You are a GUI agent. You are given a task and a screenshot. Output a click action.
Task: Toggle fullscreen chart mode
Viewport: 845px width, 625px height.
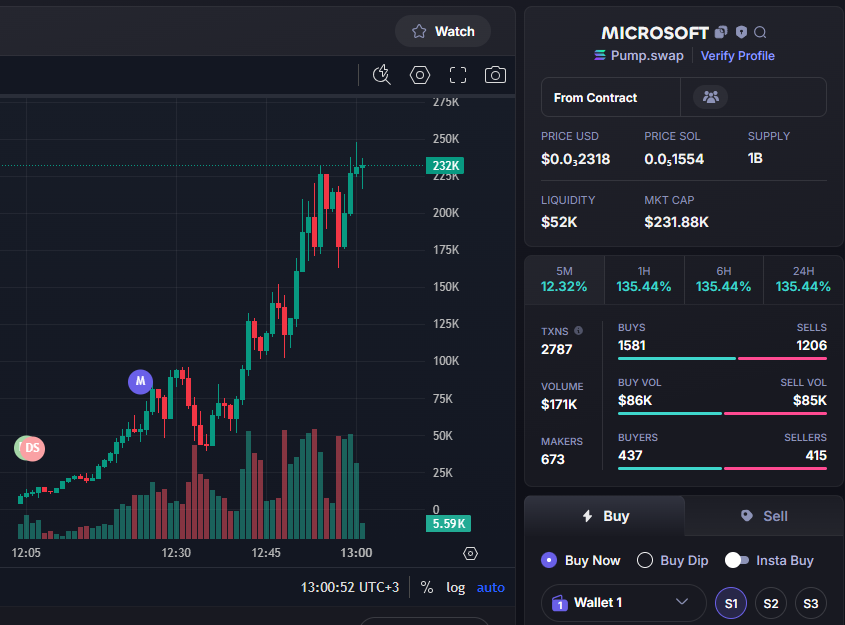(458, 75)
